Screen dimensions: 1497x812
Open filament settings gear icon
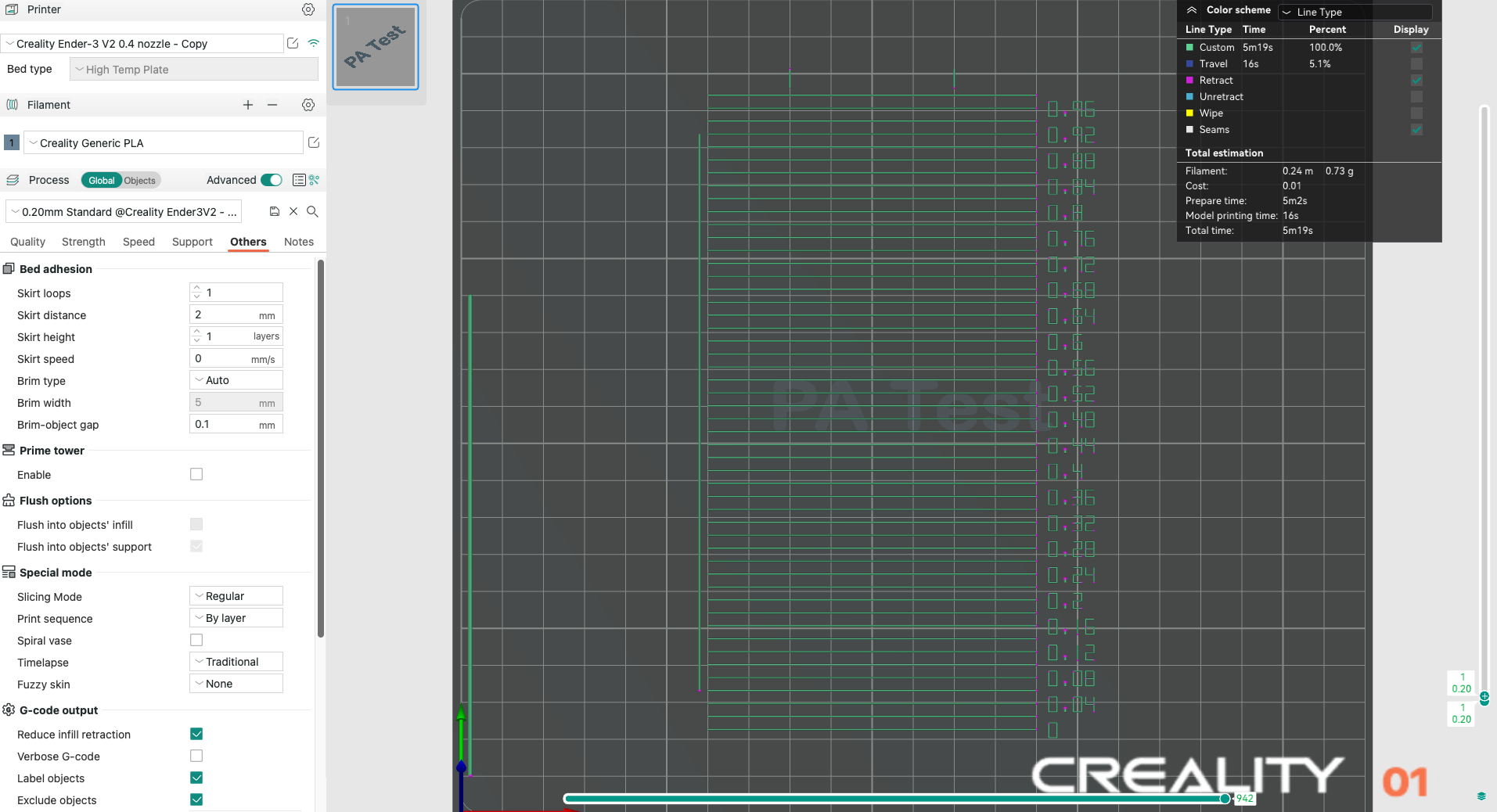[x=308, y=105]
